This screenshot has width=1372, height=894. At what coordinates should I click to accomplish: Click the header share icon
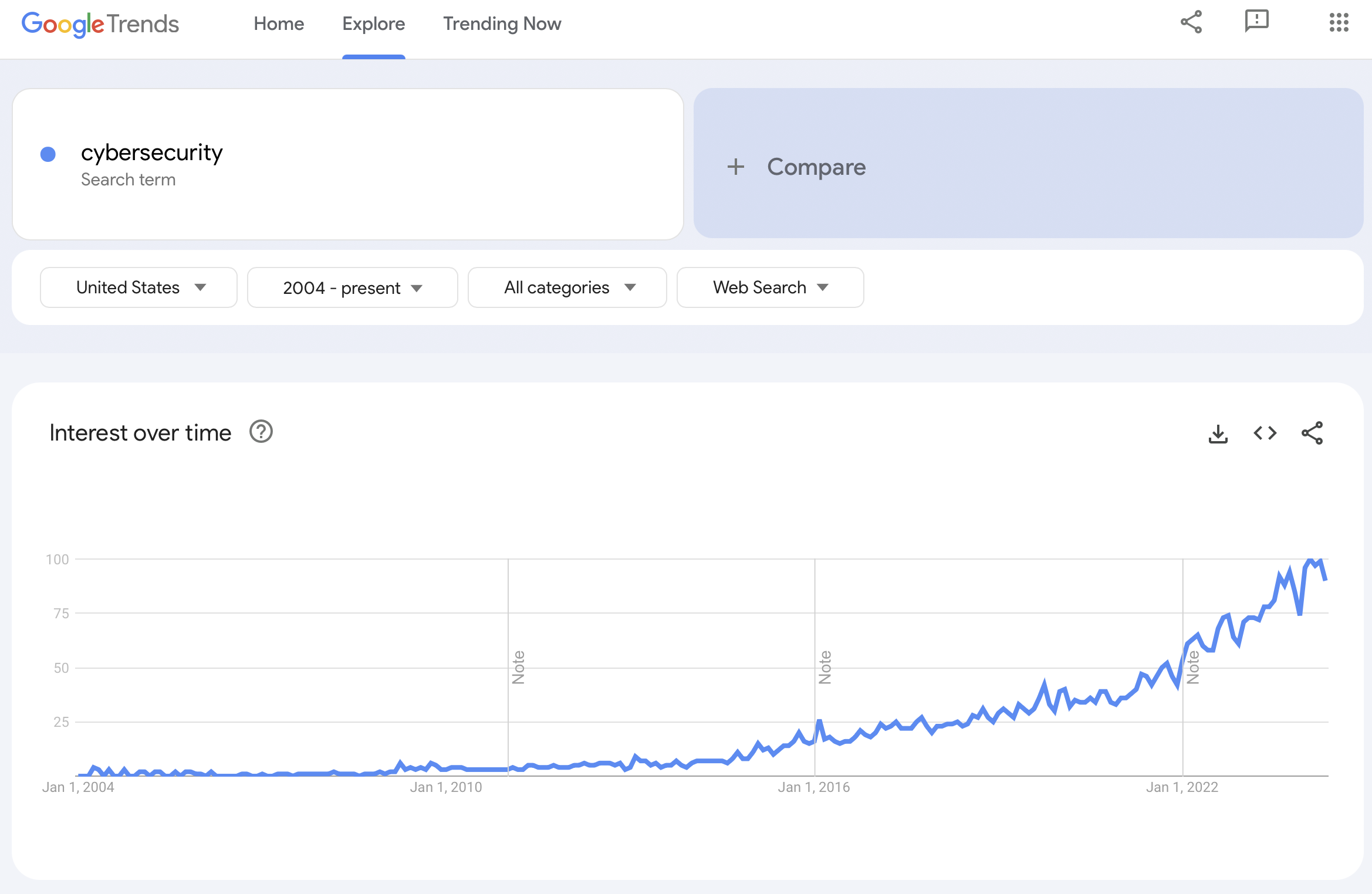tap(1191, 22)
